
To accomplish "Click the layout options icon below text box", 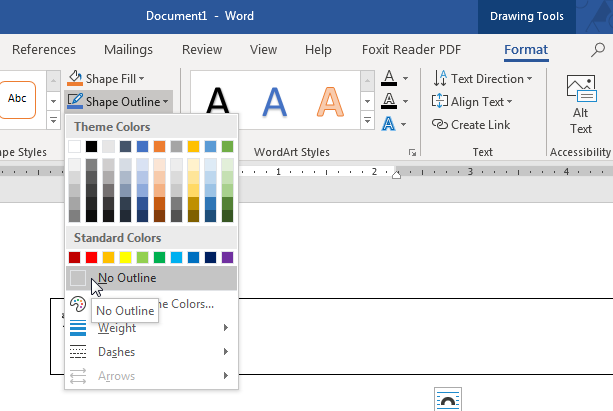I will click(446, 399).
